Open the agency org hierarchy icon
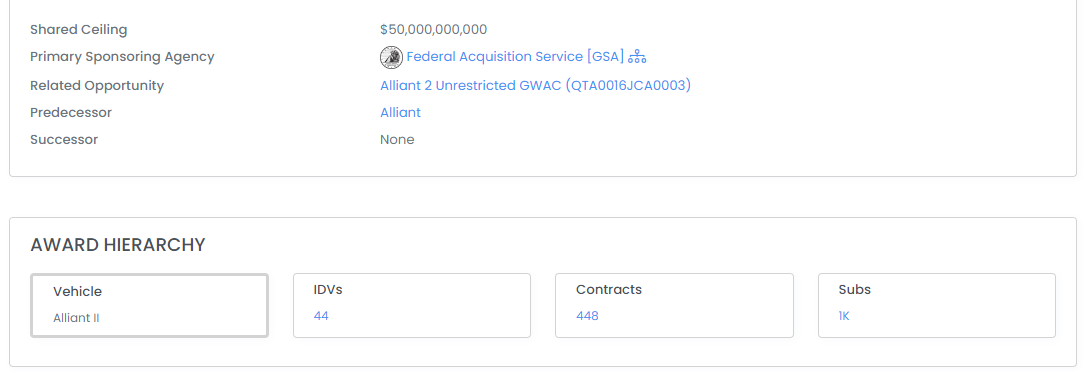 (x=637, y=57)
